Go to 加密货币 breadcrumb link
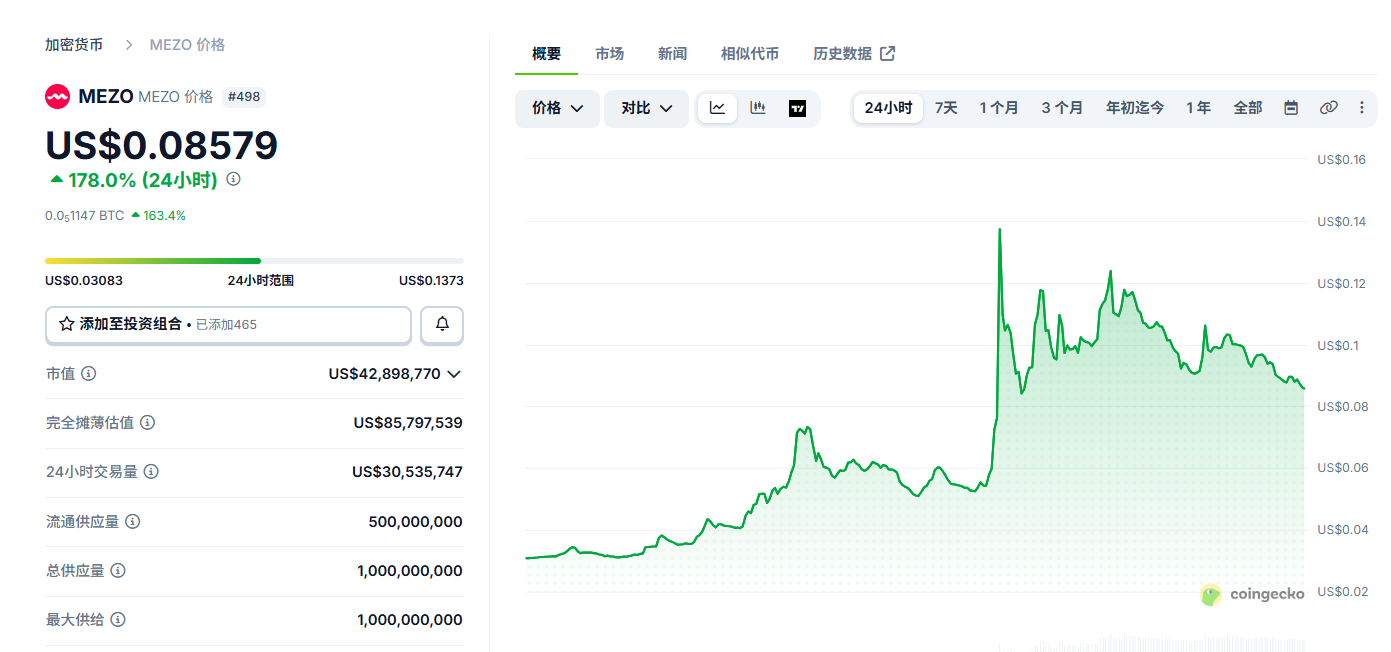 [74, 45]
